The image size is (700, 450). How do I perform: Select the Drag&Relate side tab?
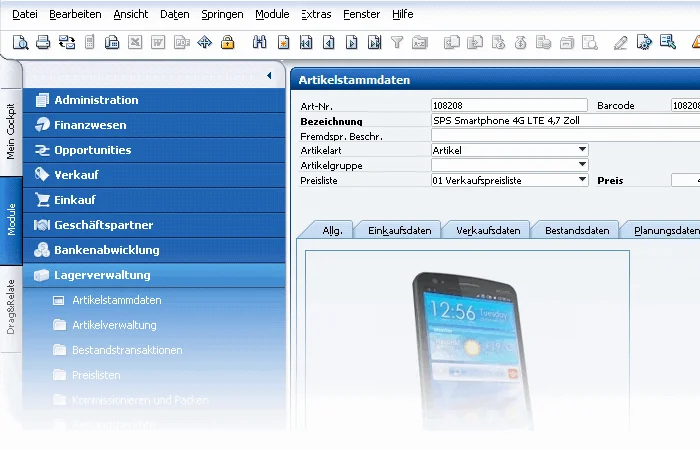pos(11,307)
